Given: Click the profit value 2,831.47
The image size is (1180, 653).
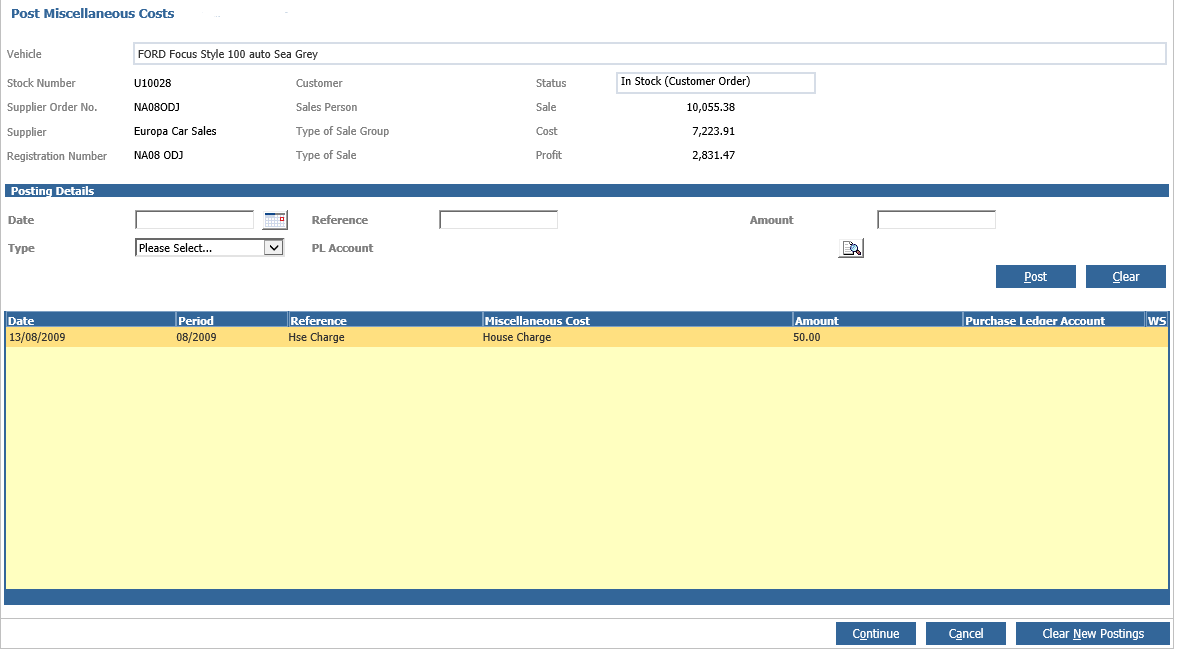Looking at the screenshot, I should pyautogui.click(x=713, y=155).
